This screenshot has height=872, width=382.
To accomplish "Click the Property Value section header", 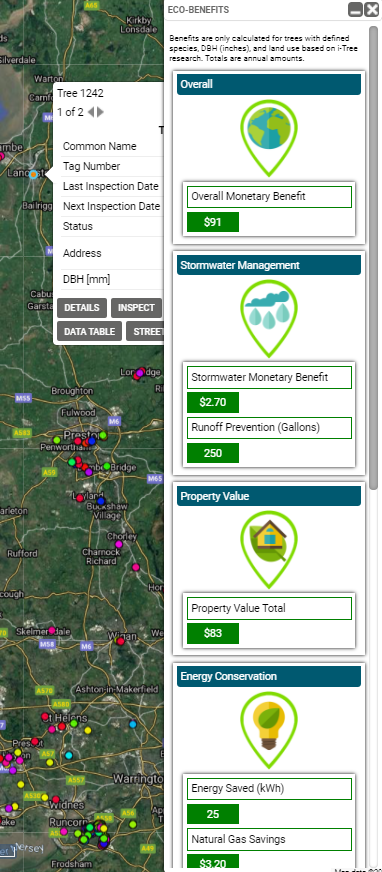I will click(269, 496).
